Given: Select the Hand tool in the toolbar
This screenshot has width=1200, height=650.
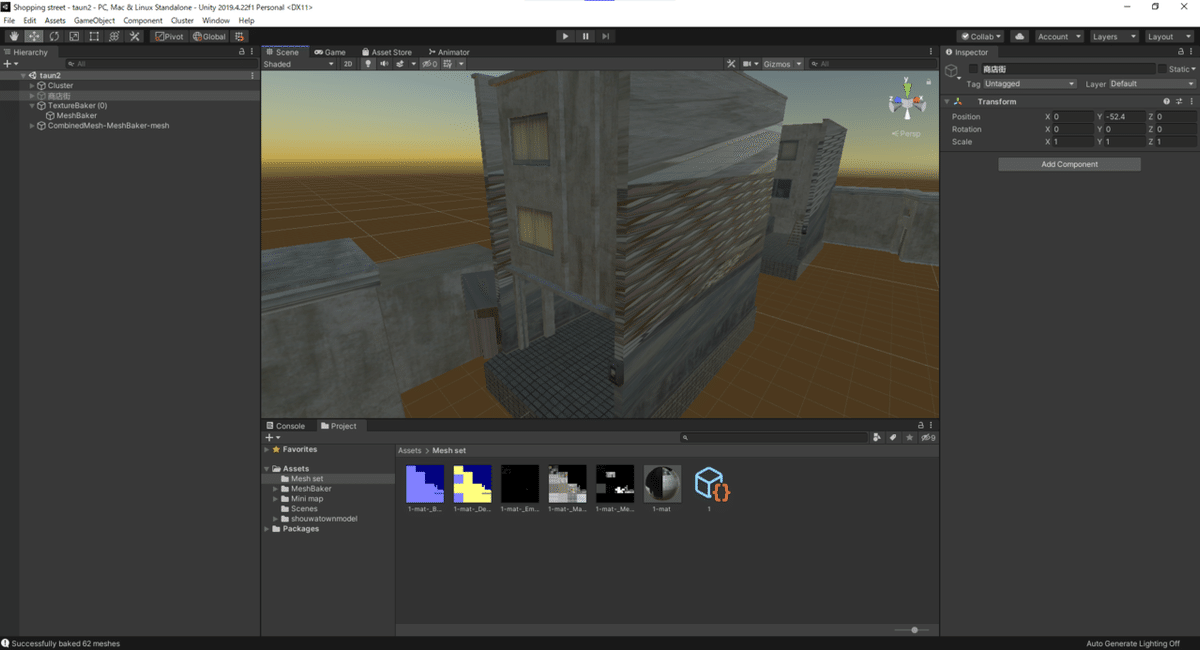Looking at the screenshot, I should pos(14,36).
